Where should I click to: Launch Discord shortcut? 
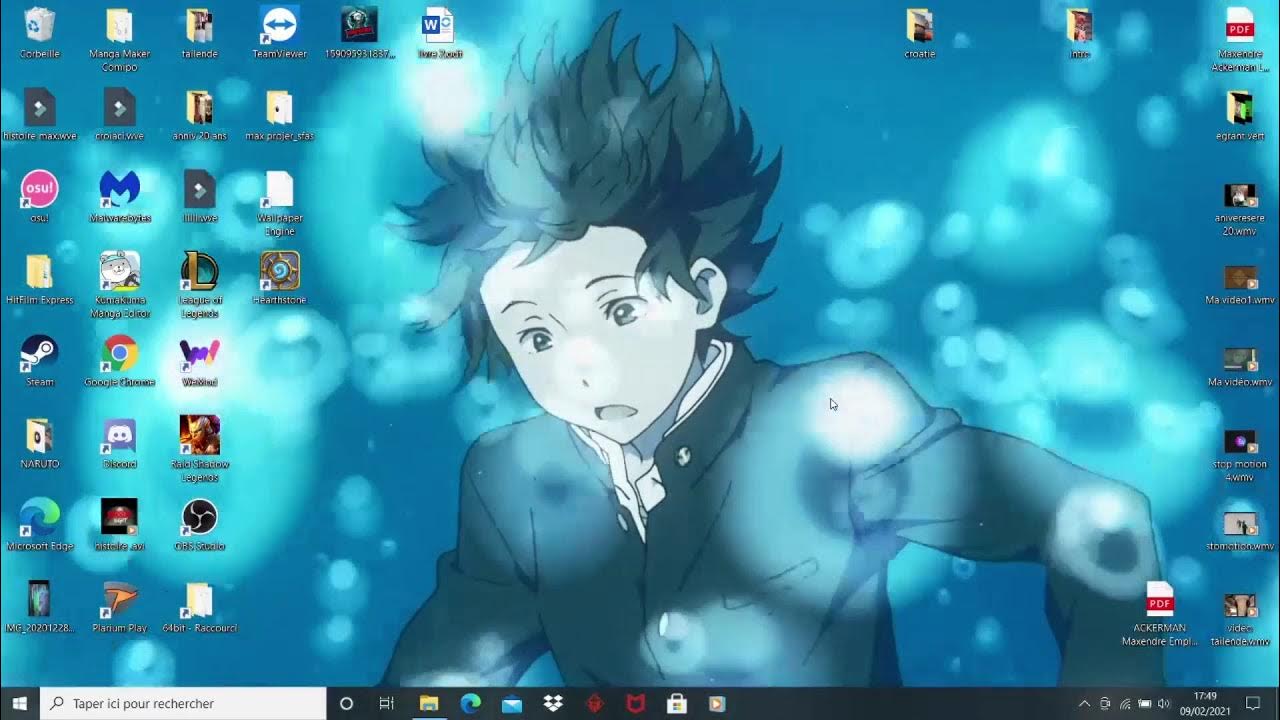tap(120, 443)
